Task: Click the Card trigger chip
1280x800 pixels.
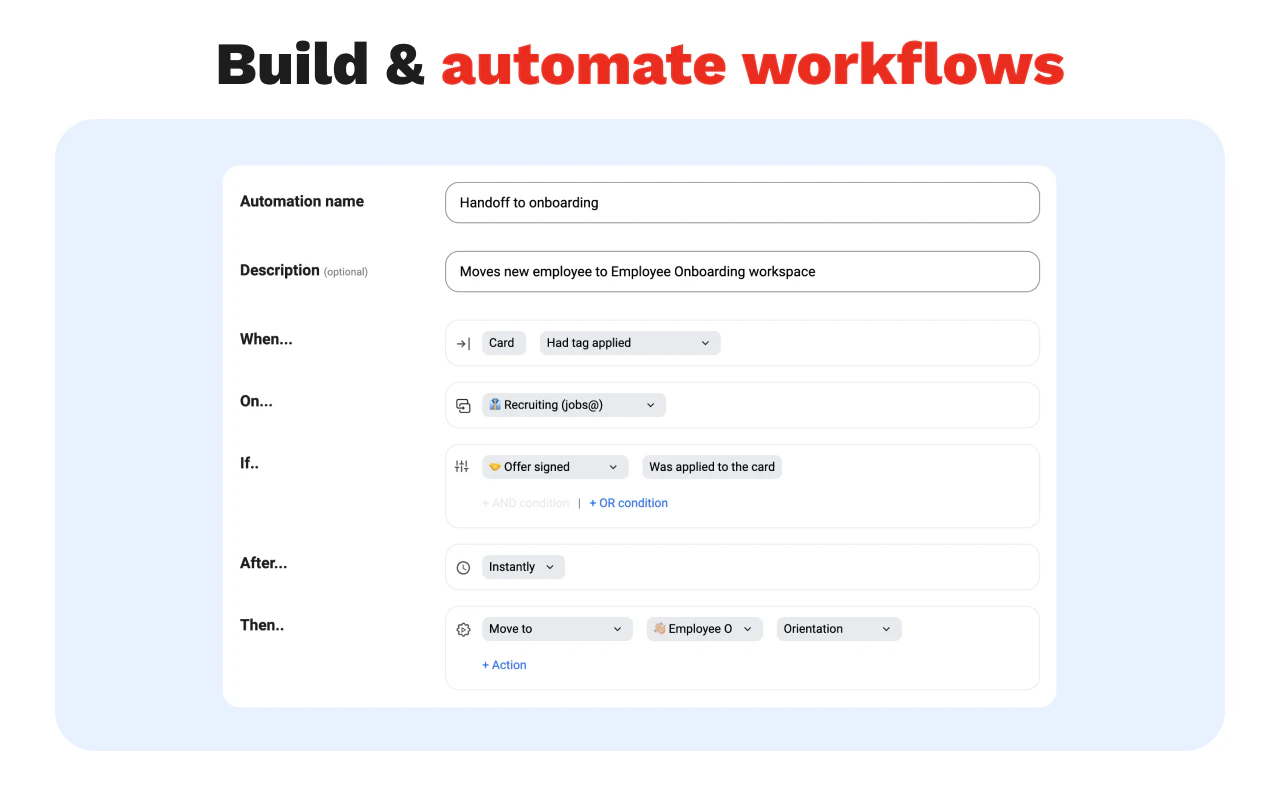Action: point(502,343)
